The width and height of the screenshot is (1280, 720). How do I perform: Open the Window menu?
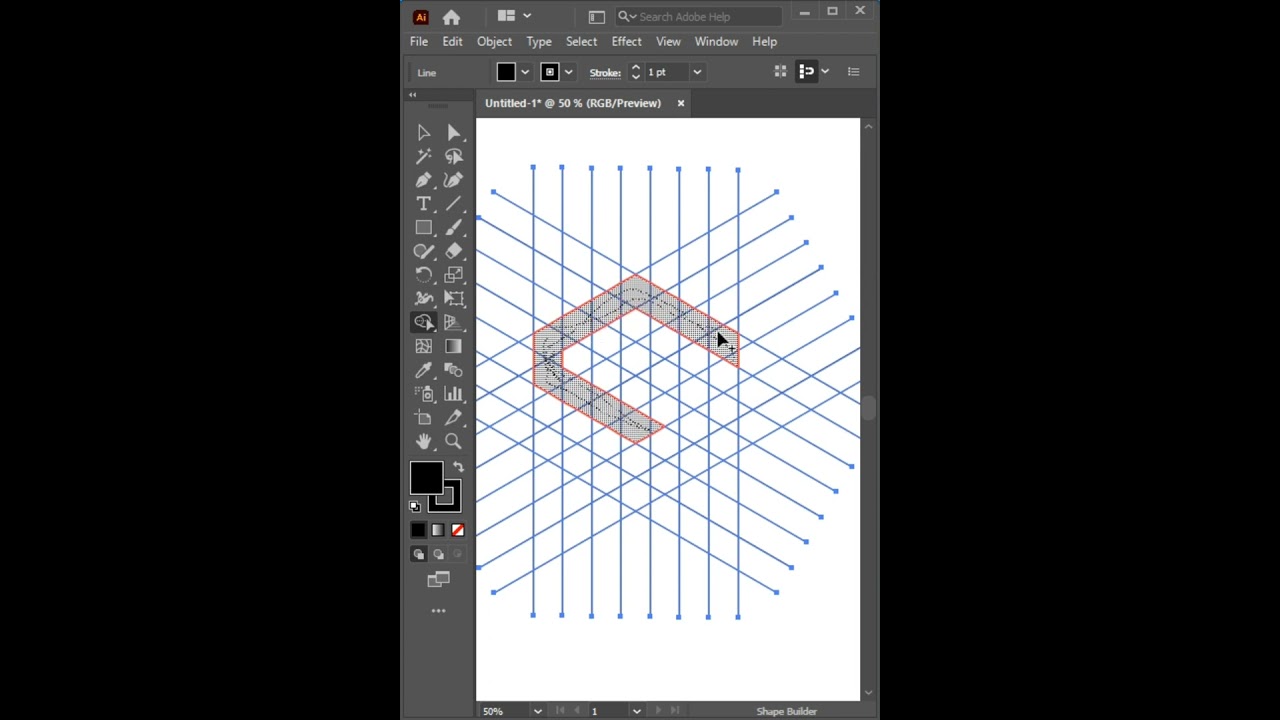(716, 42)
